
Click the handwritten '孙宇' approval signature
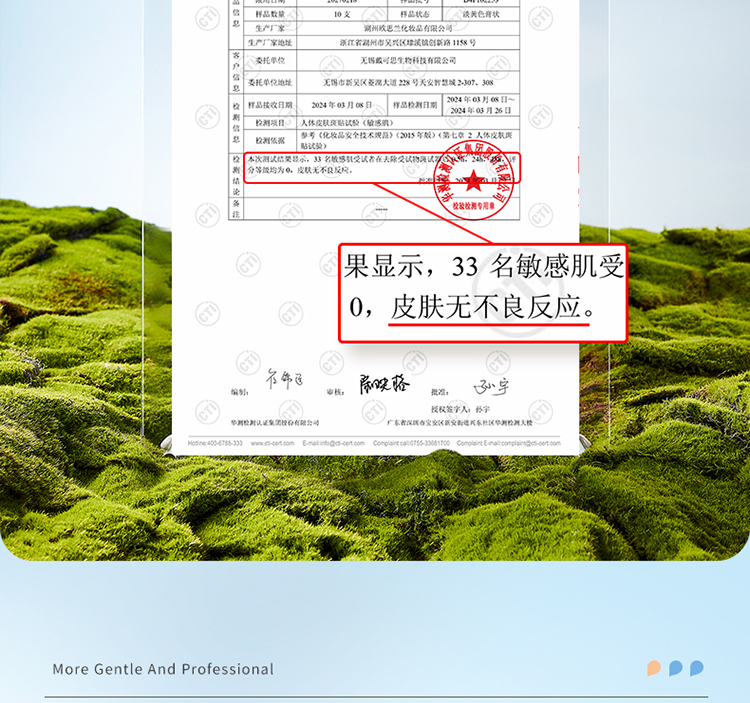click(x=492, y=386)
